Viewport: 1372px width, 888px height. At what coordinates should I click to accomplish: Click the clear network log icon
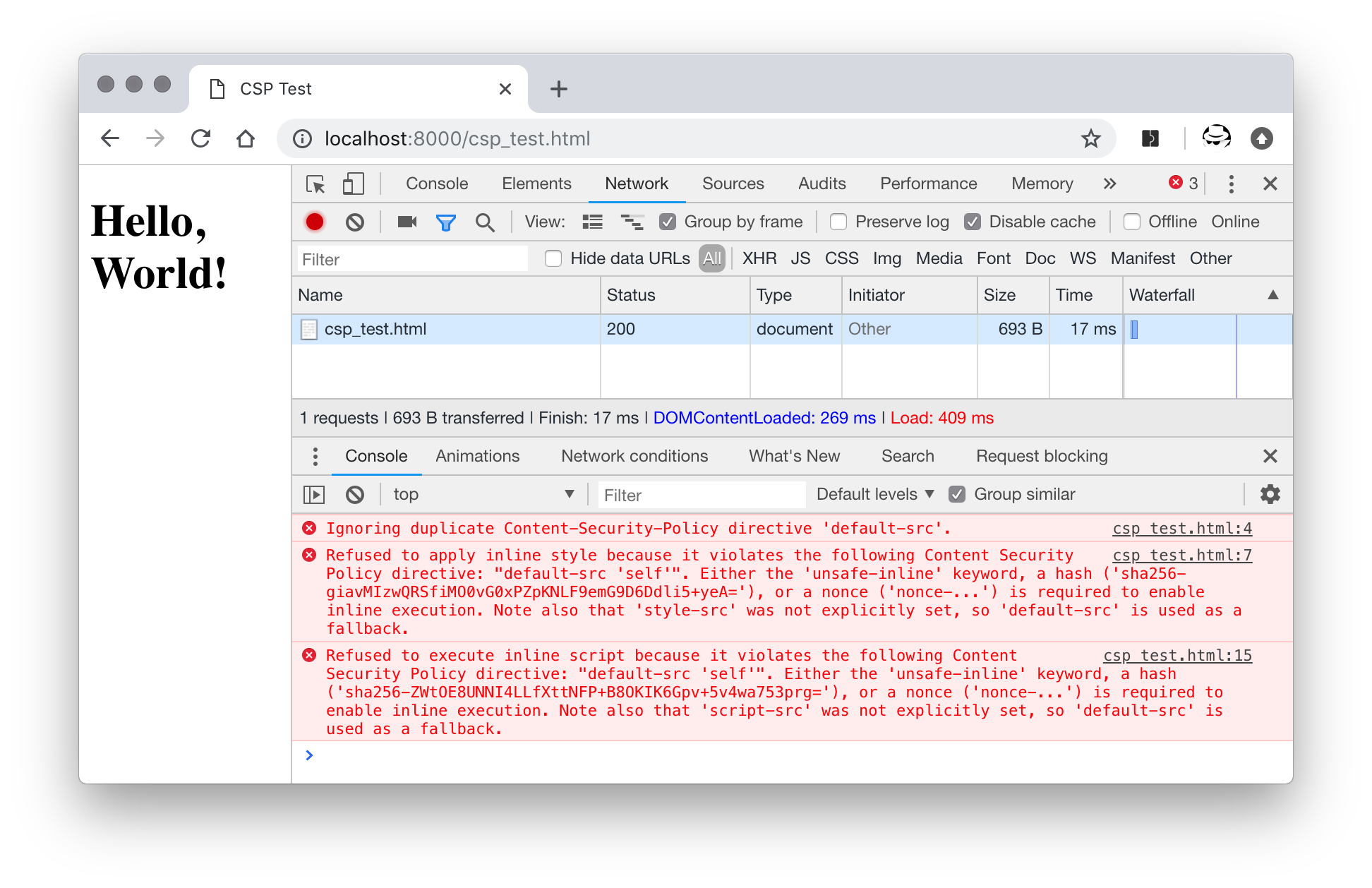coord(356,221)
